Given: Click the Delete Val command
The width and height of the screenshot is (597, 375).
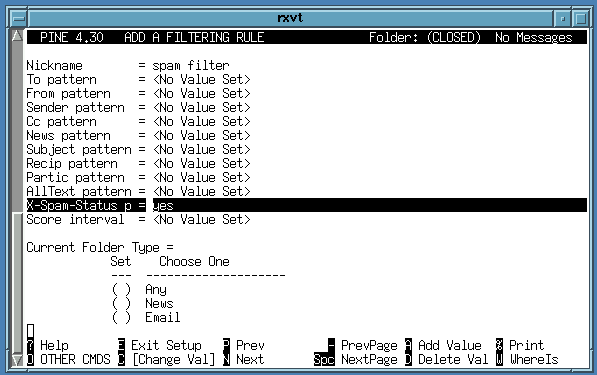Looking at the screenshot, I should tap(447, 359).
